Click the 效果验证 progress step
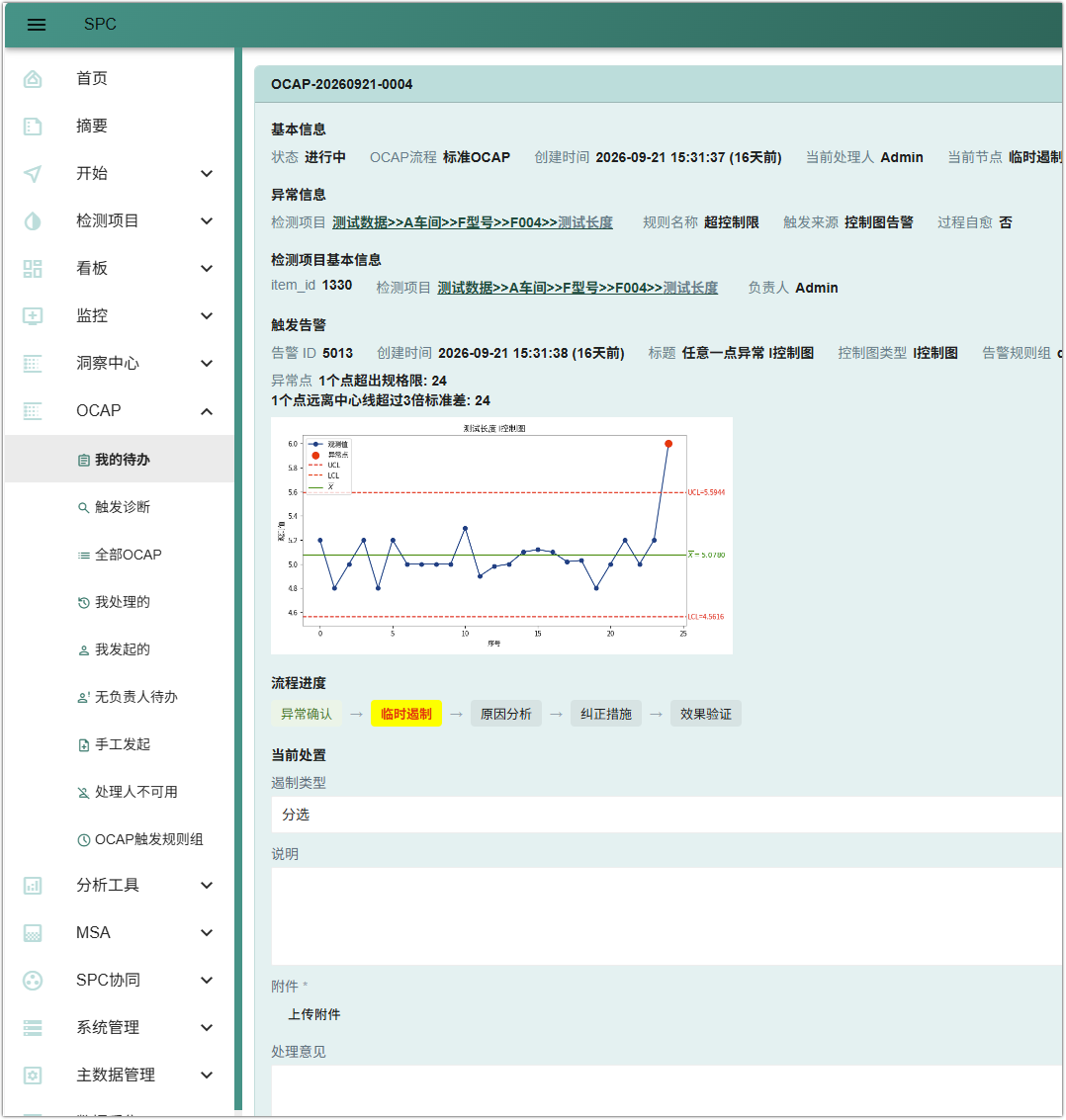Viewport: 1066px width, 1120px height. pyautogui.click(x=705, y=715)
